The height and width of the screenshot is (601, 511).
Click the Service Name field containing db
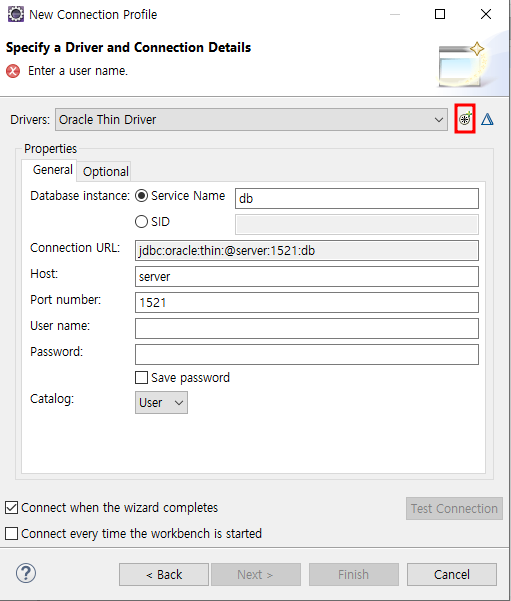click(357, 198)
